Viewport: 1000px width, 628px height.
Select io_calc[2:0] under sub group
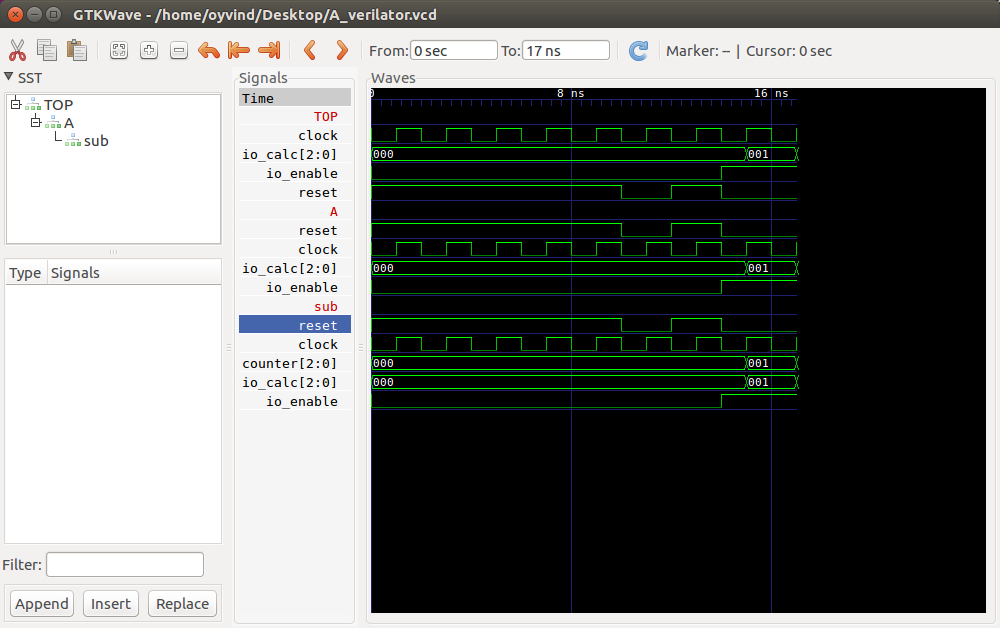[289, 383]
